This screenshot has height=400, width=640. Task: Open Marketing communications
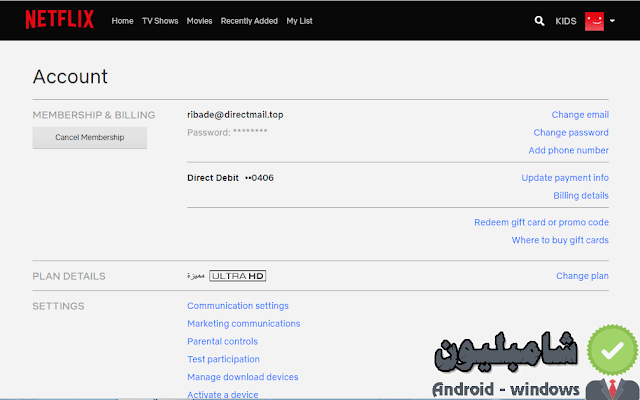click(x=244, y=324)
